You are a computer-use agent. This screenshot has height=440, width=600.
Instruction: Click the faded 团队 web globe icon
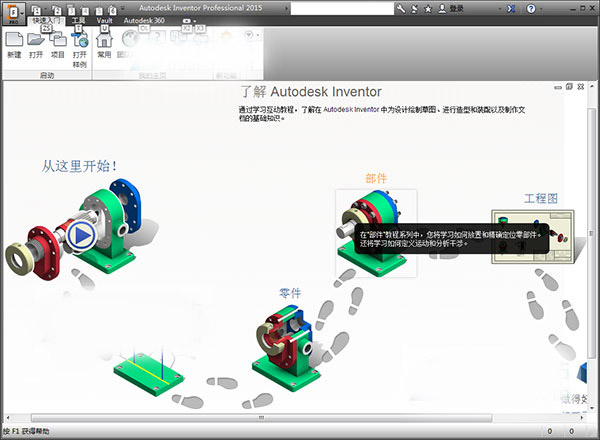[130, 39]
